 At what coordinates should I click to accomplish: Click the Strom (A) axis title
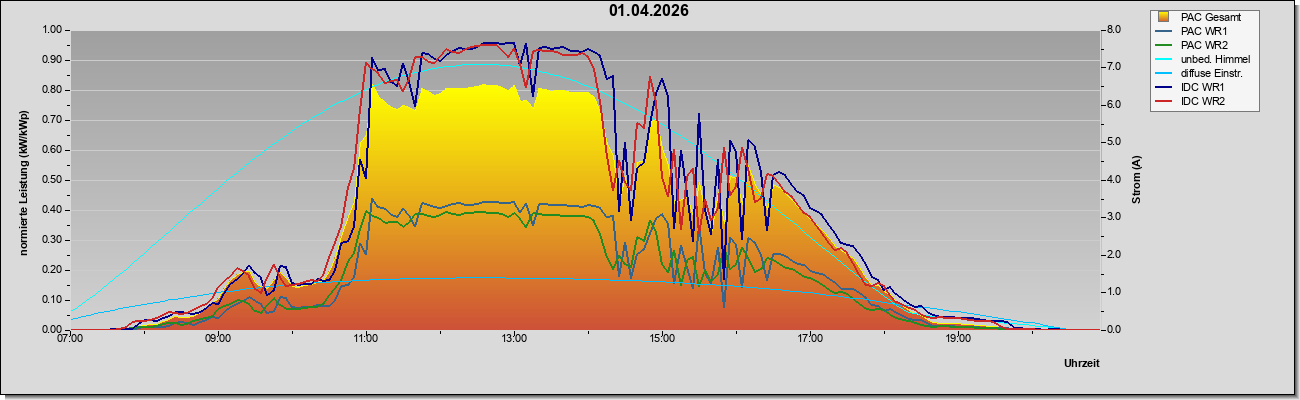pyautogui.click(x=1137, y=180)
